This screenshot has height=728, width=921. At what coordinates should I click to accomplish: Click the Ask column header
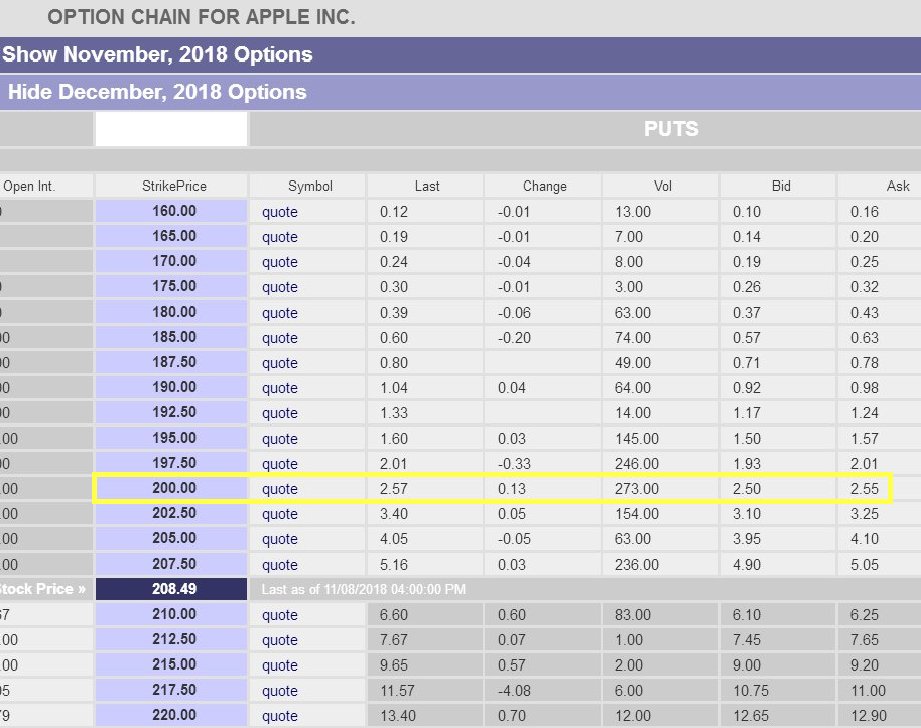[898, 186]
